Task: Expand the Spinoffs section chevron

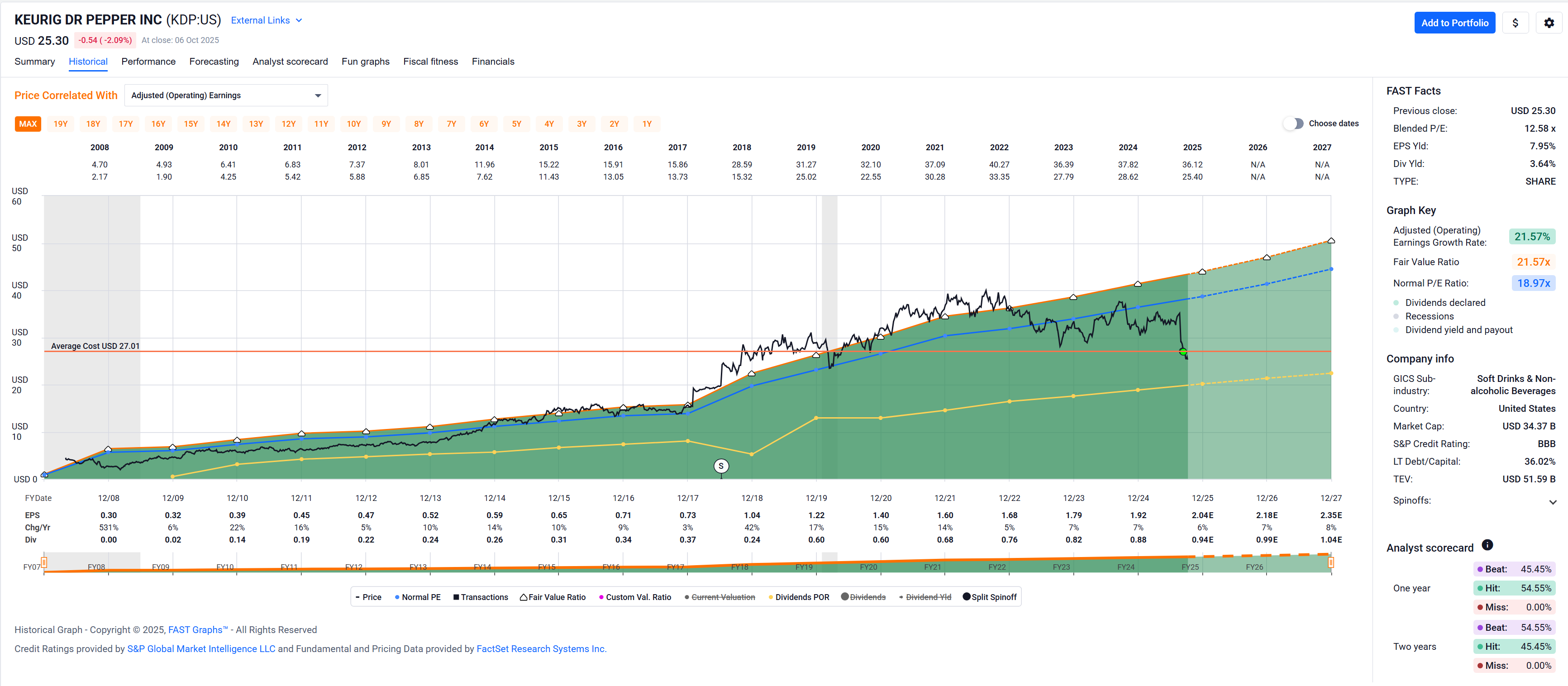Action: [x=1552, y=501]
